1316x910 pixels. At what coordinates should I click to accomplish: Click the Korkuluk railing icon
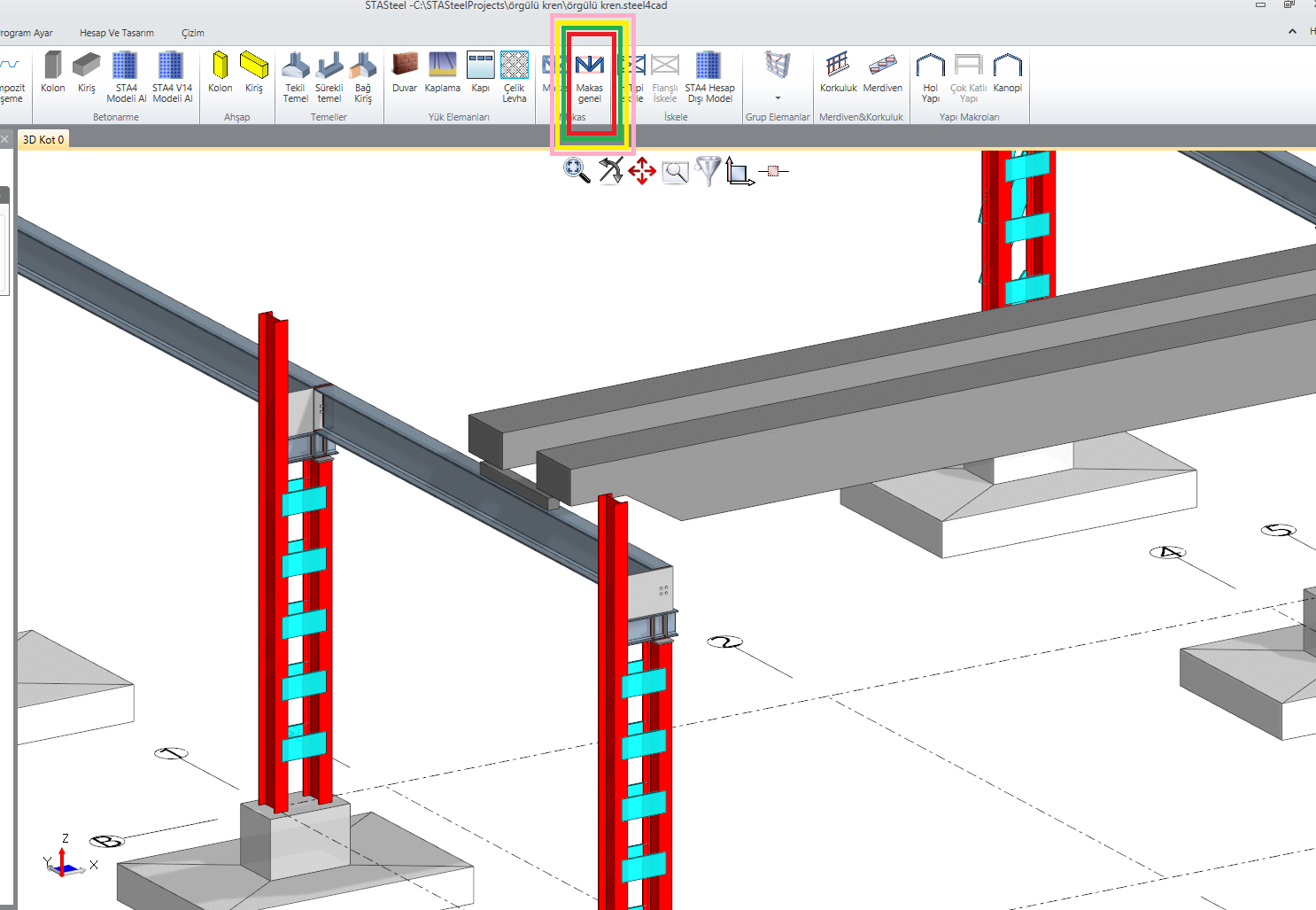(838, 73)
